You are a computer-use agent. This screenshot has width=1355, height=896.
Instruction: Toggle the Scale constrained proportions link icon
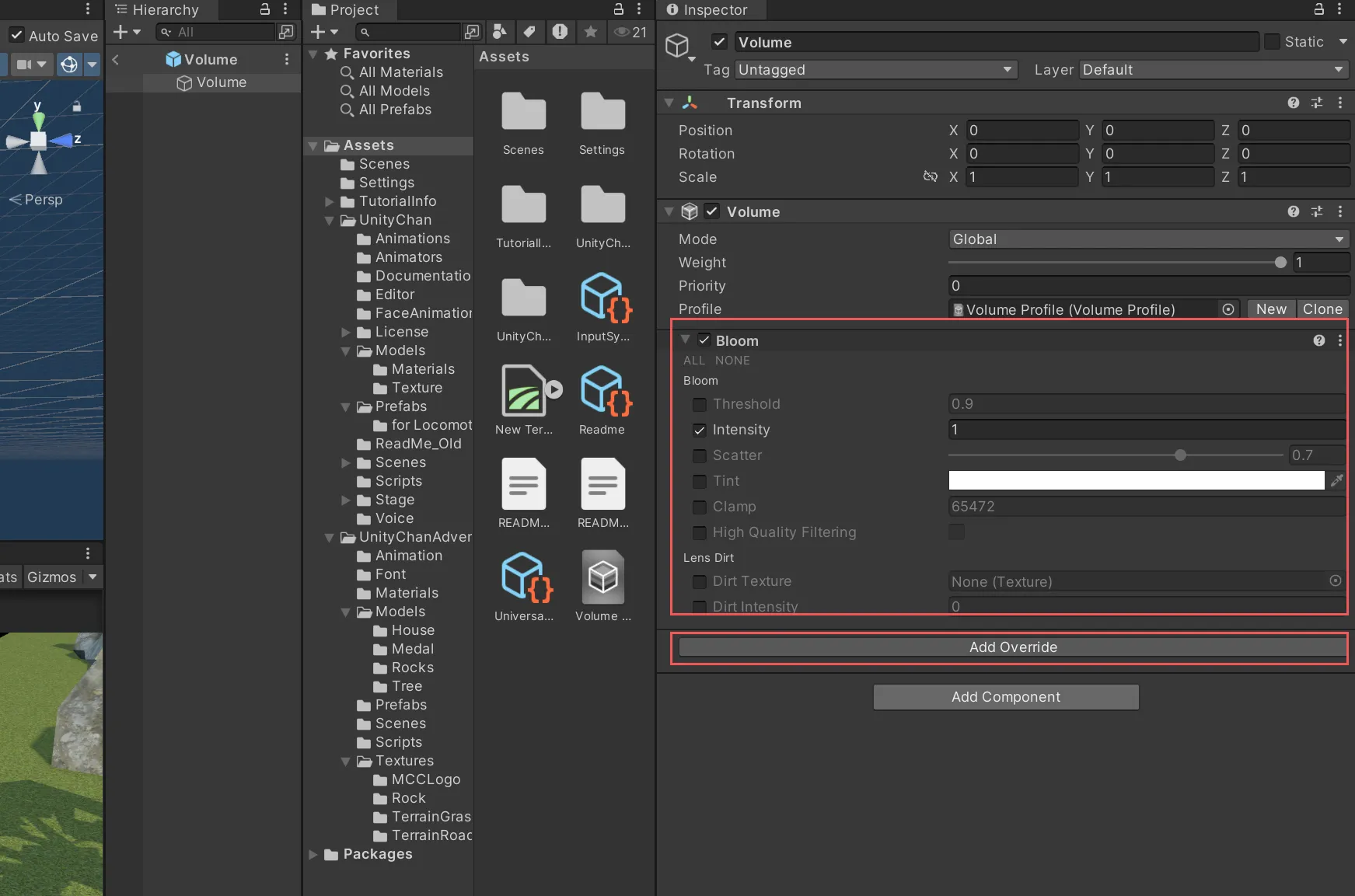pyautogui.click(x=930, y=176)
